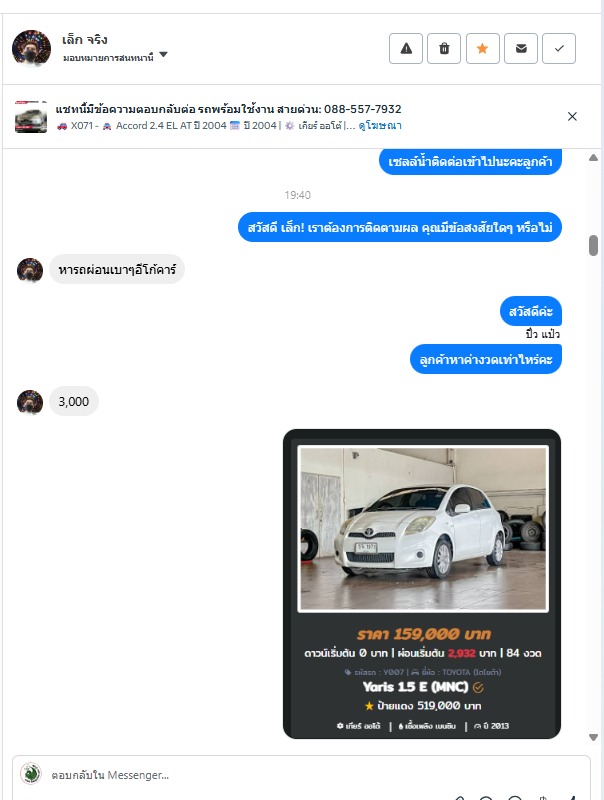Screen dimensions: 604x800
Task: Click customer avatar beside 3,000 message
Action: [30, 402]
